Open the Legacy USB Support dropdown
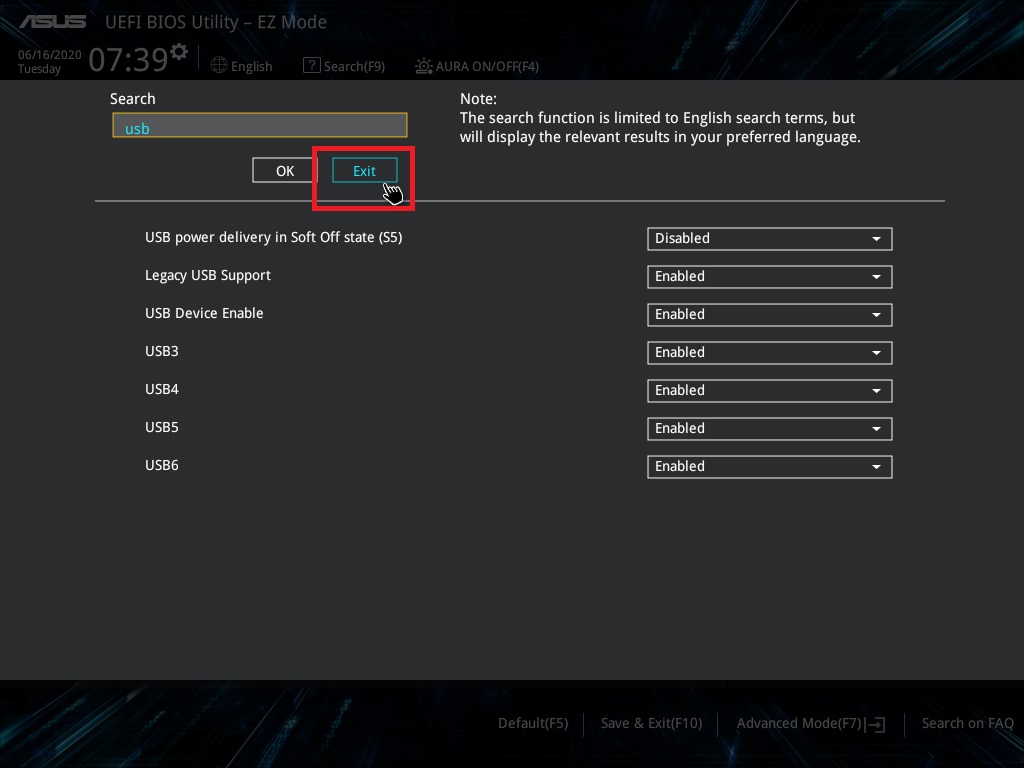Image resolution: width=1024 pixels, height=768 pixels. coord(769,276)
